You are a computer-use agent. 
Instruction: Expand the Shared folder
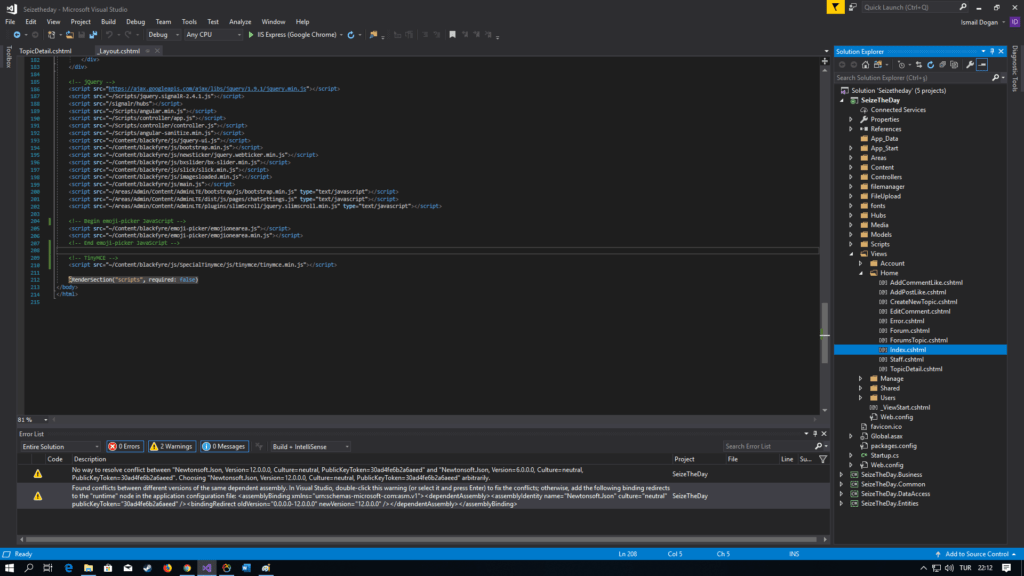(861, 388)
